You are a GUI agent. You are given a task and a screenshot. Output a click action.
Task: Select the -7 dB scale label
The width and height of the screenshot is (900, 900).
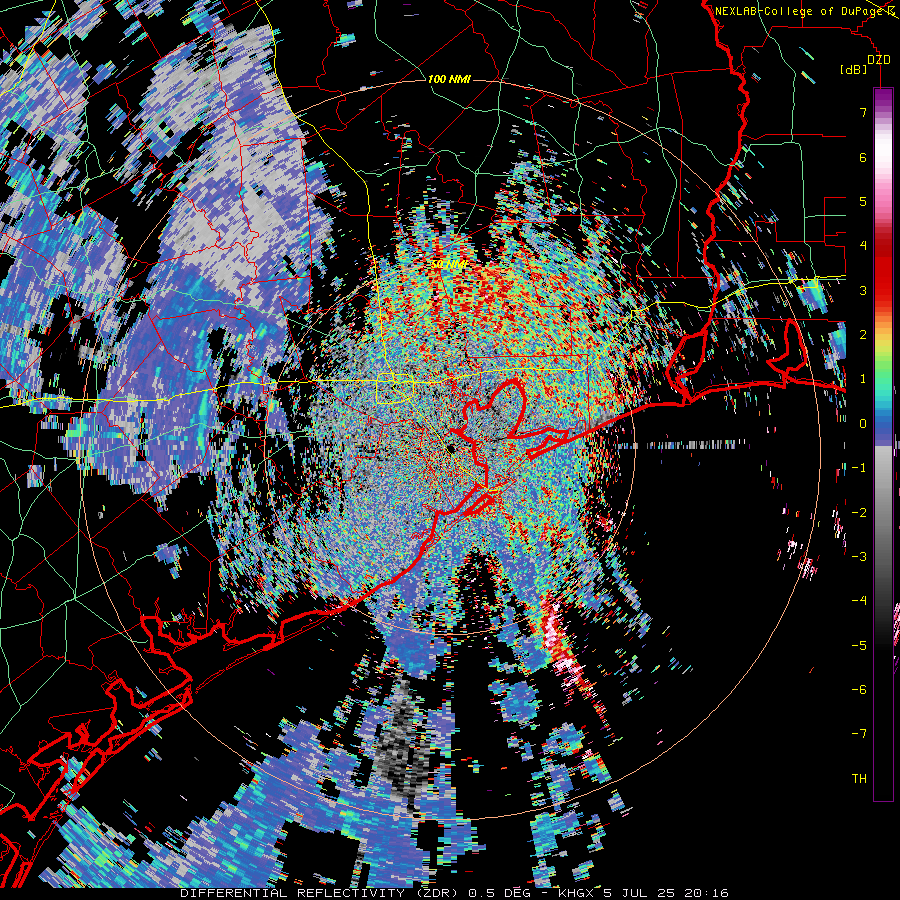coord(859,734)
